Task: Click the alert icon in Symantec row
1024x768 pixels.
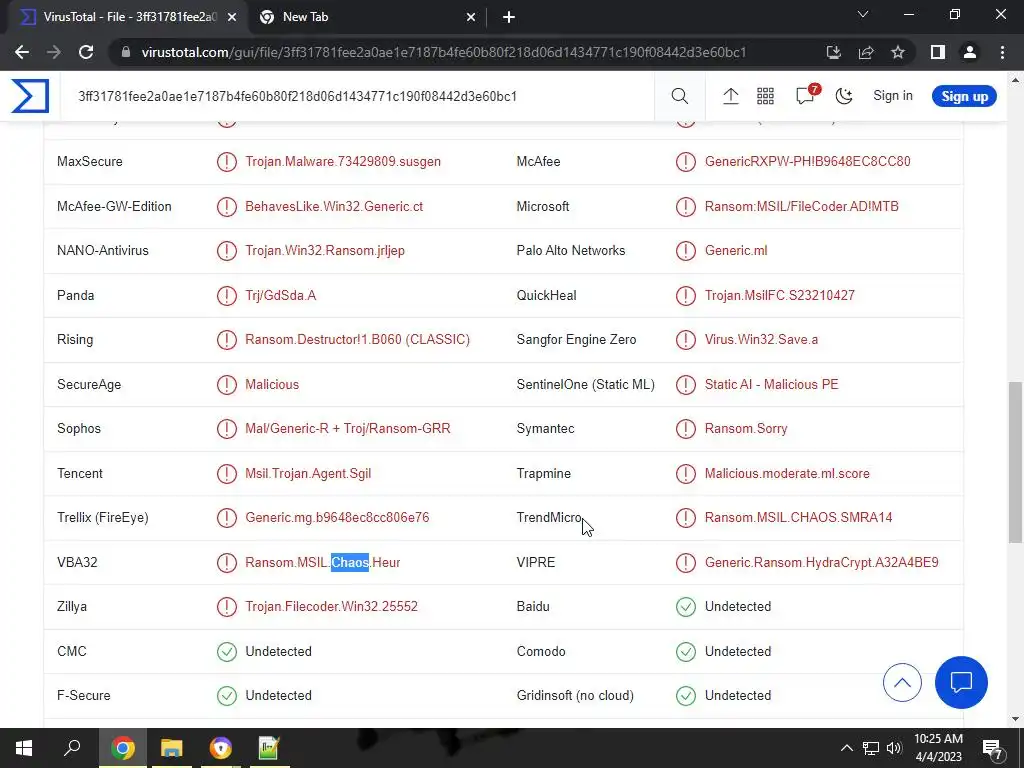Action: coord(686,428)
